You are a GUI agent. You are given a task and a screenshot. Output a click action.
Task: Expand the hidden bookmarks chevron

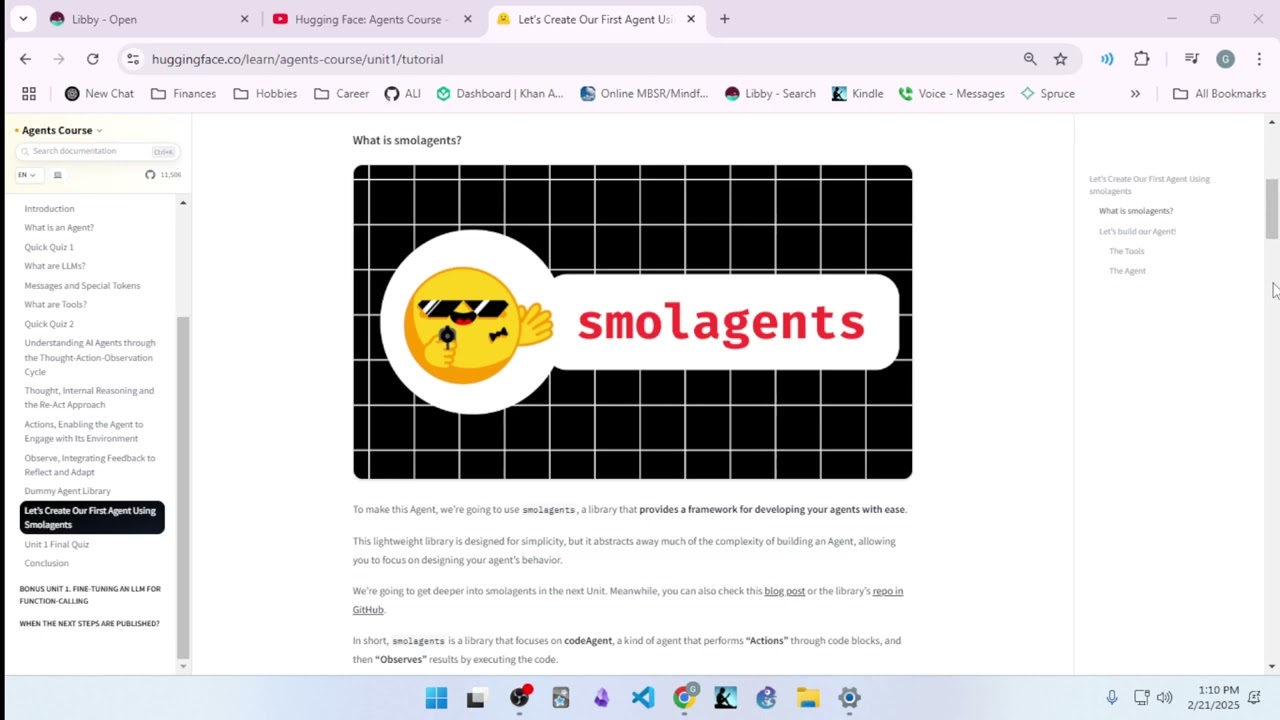1135,94
